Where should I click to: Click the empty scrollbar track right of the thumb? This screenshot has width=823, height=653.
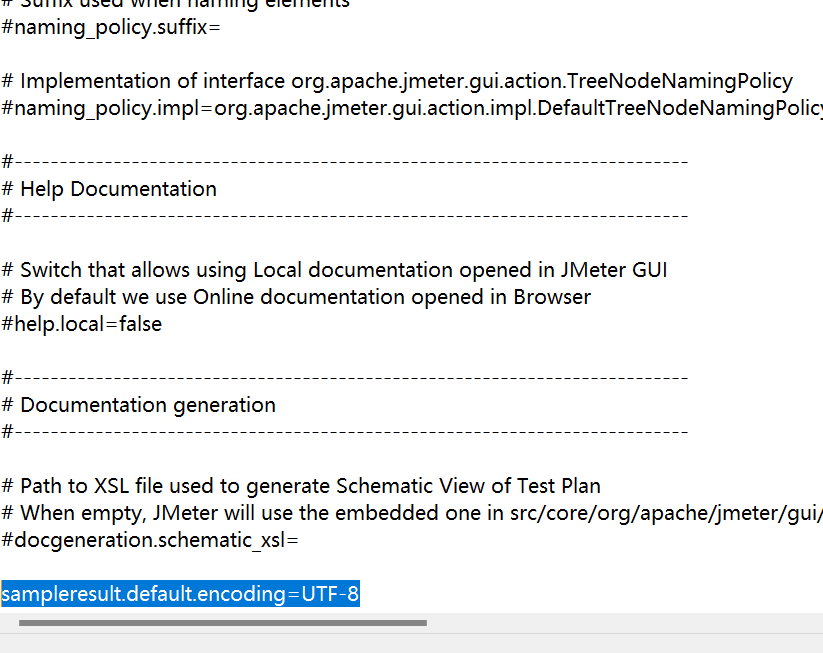tap(625, 623)
